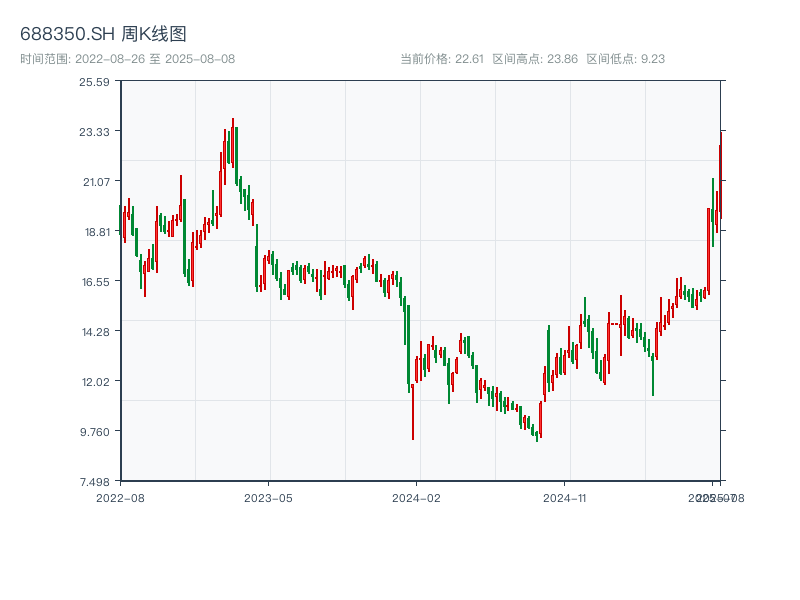
Task: Click the 区间低点 9.23 label
Action: pyautogui.click(x=625, y=59)
